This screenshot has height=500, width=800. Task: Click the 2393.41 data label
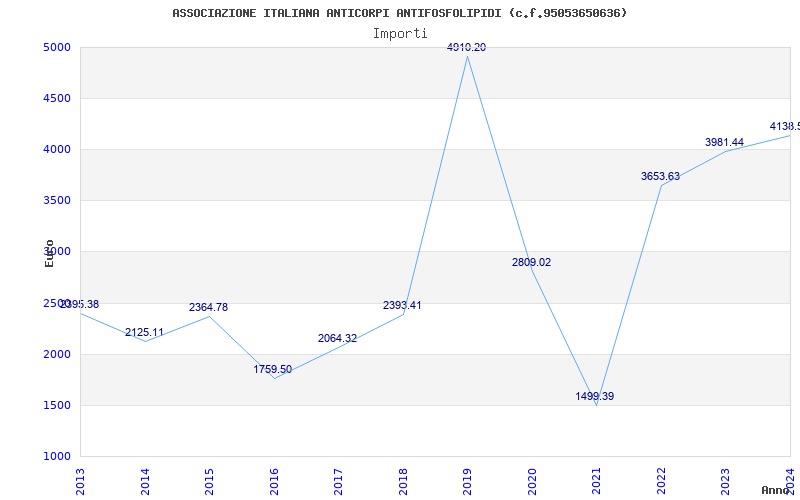[x=402, y=306]
